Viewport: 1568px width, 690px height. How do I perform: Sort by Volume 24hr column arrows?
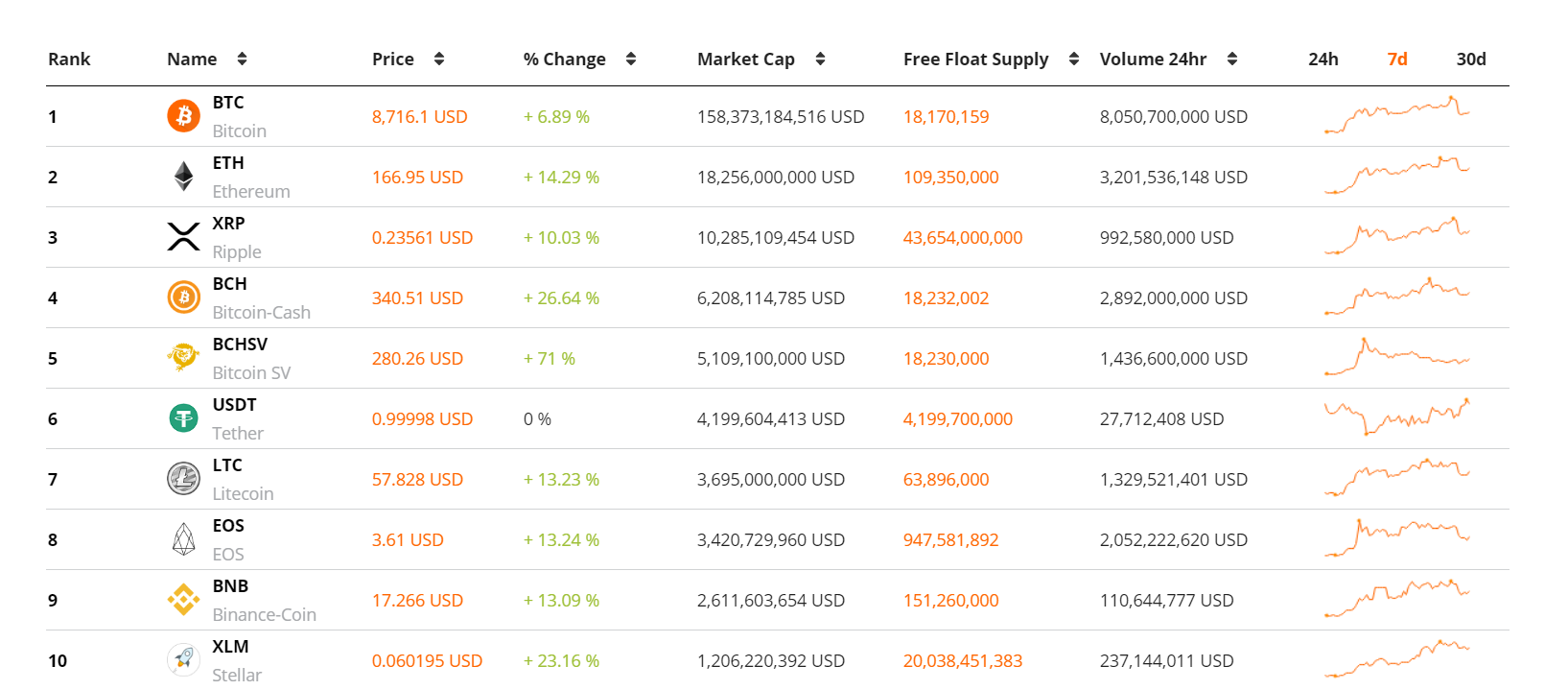[x=1232, y=59]
